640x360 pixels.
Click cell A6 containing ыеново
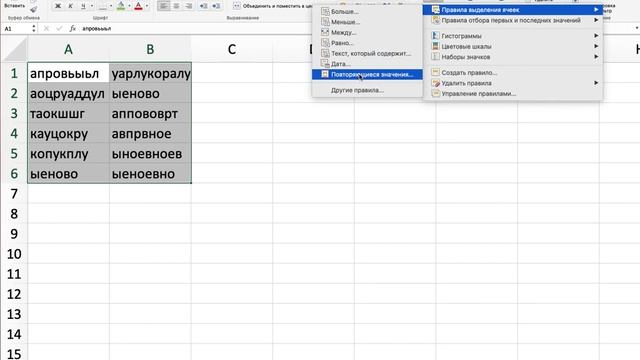click(68, 173)
